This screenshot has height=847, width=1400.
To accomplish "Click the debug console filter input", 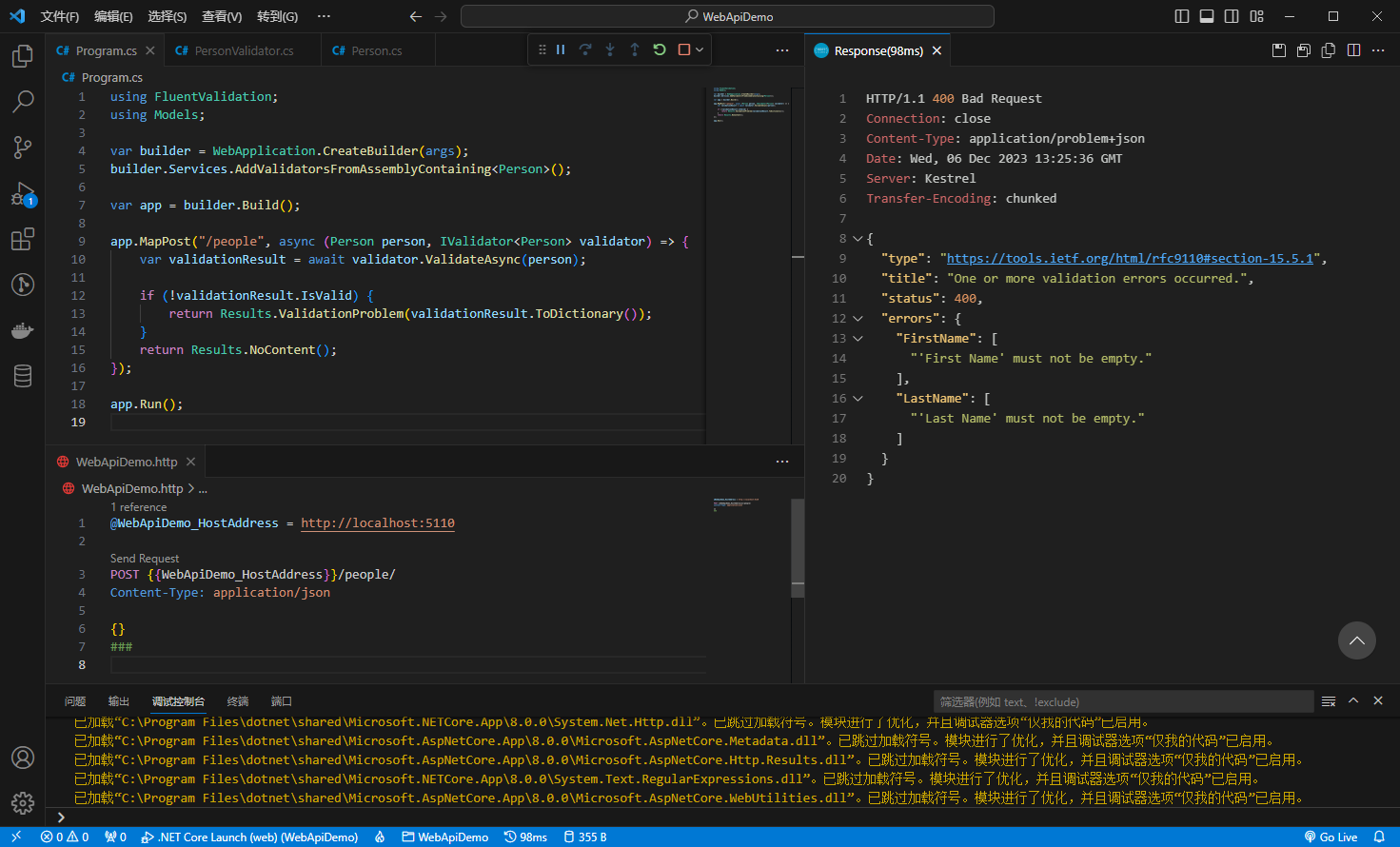I will click(x=1123, y=701).
